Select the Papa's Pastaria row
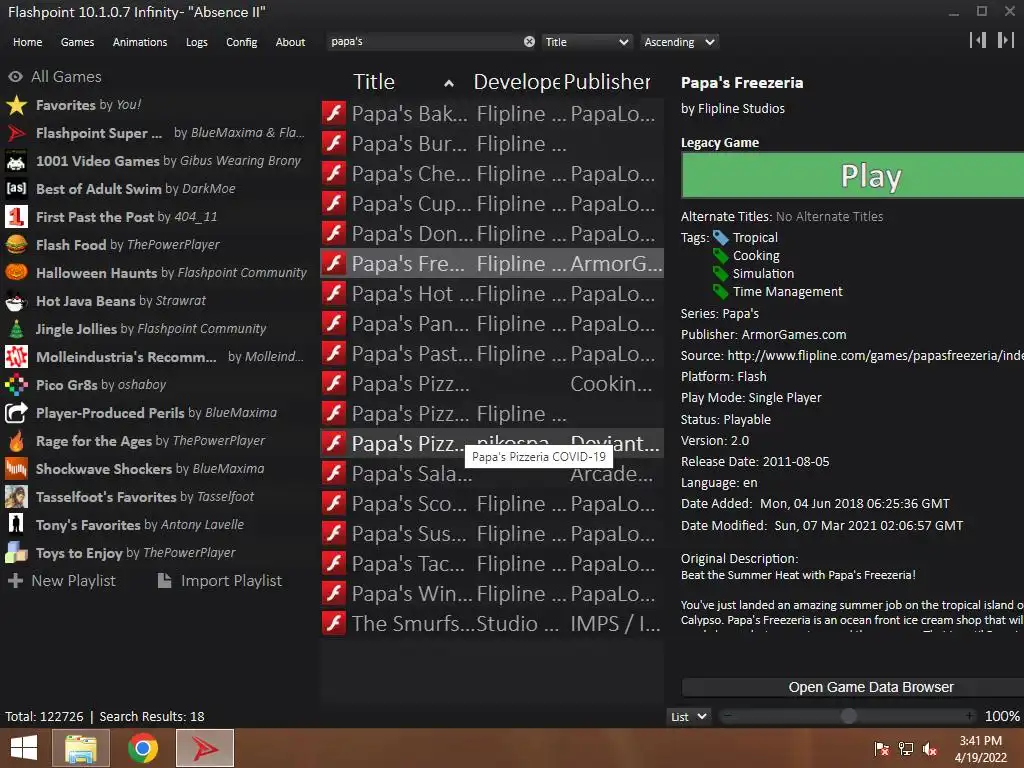 click(492, 354)
